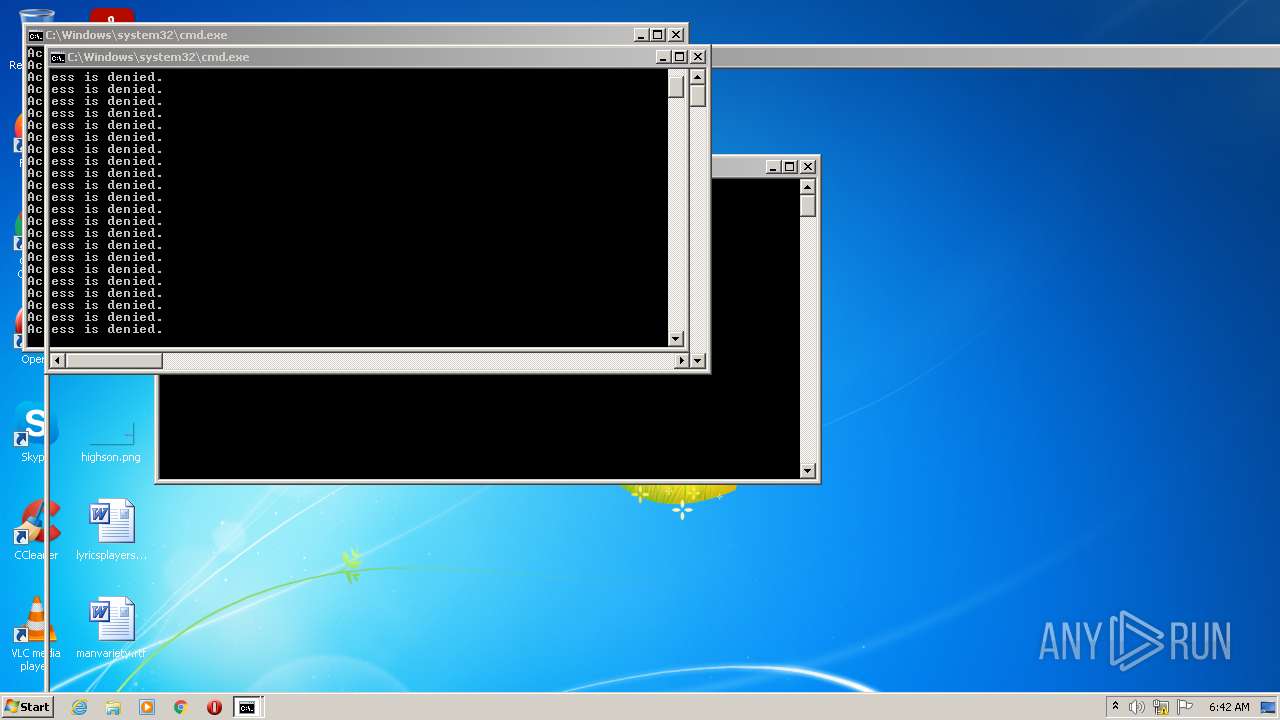Select the CCleaner desktop shortcut
1280x720 pixels.
[x=36, y=530]
